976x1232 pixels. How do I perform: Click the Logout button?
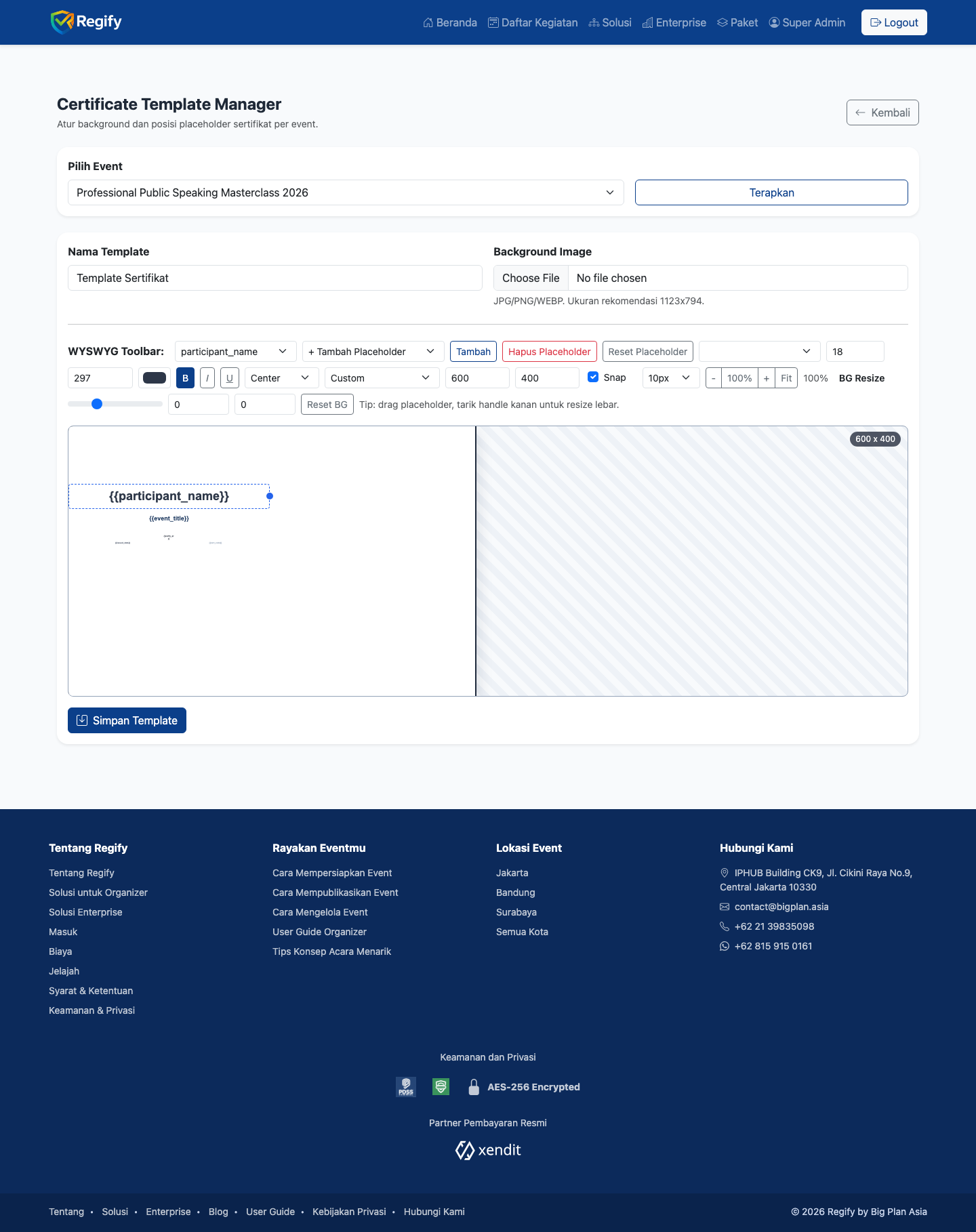click(894, 22)
